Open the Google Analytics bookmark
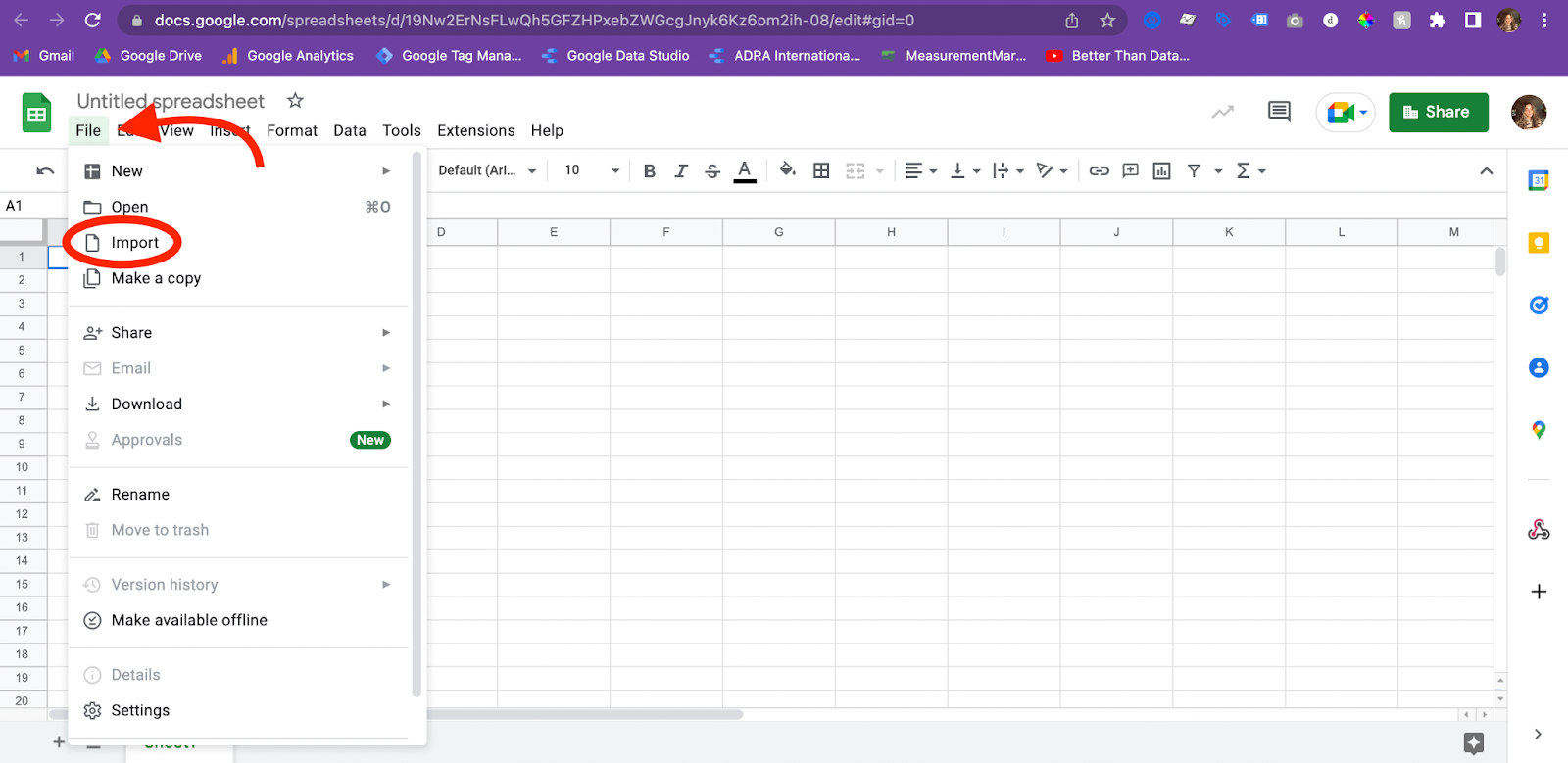This screenshot has height=763, width=1568. click(288, 56)
